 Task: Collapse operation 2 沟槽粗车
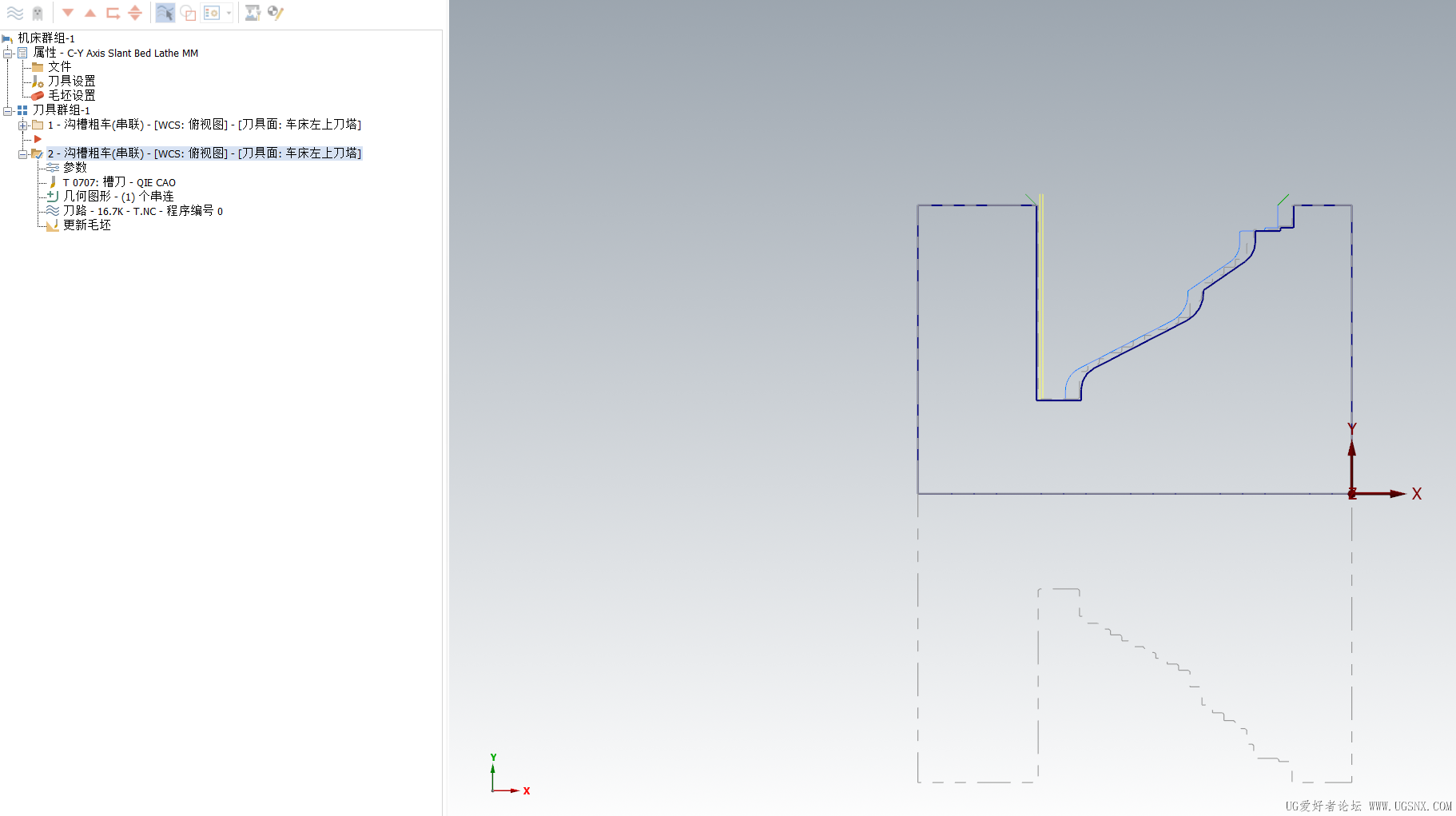(x=23, y=154)
